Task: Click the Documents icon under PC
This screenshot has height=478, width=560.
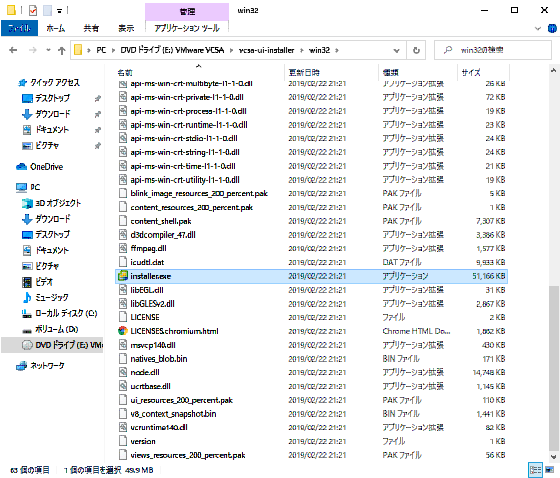Action: [x=27, y=250]
